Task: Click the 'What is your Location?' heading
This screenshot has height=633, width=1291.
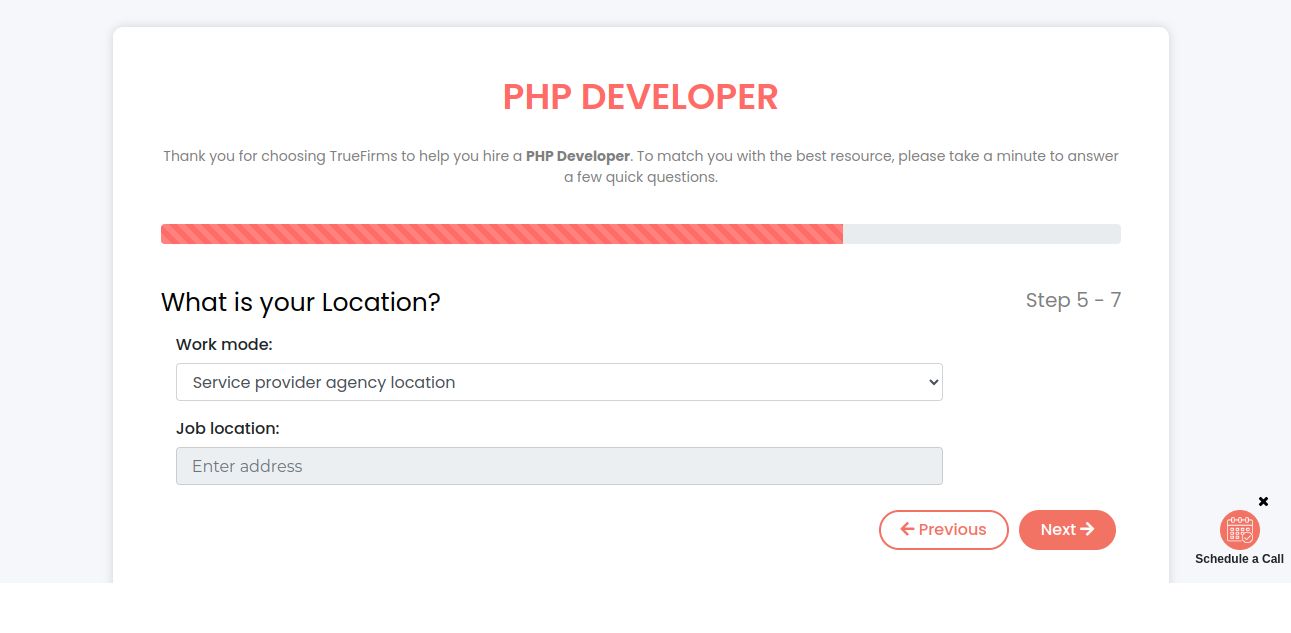Action: (x=301, y=302)
